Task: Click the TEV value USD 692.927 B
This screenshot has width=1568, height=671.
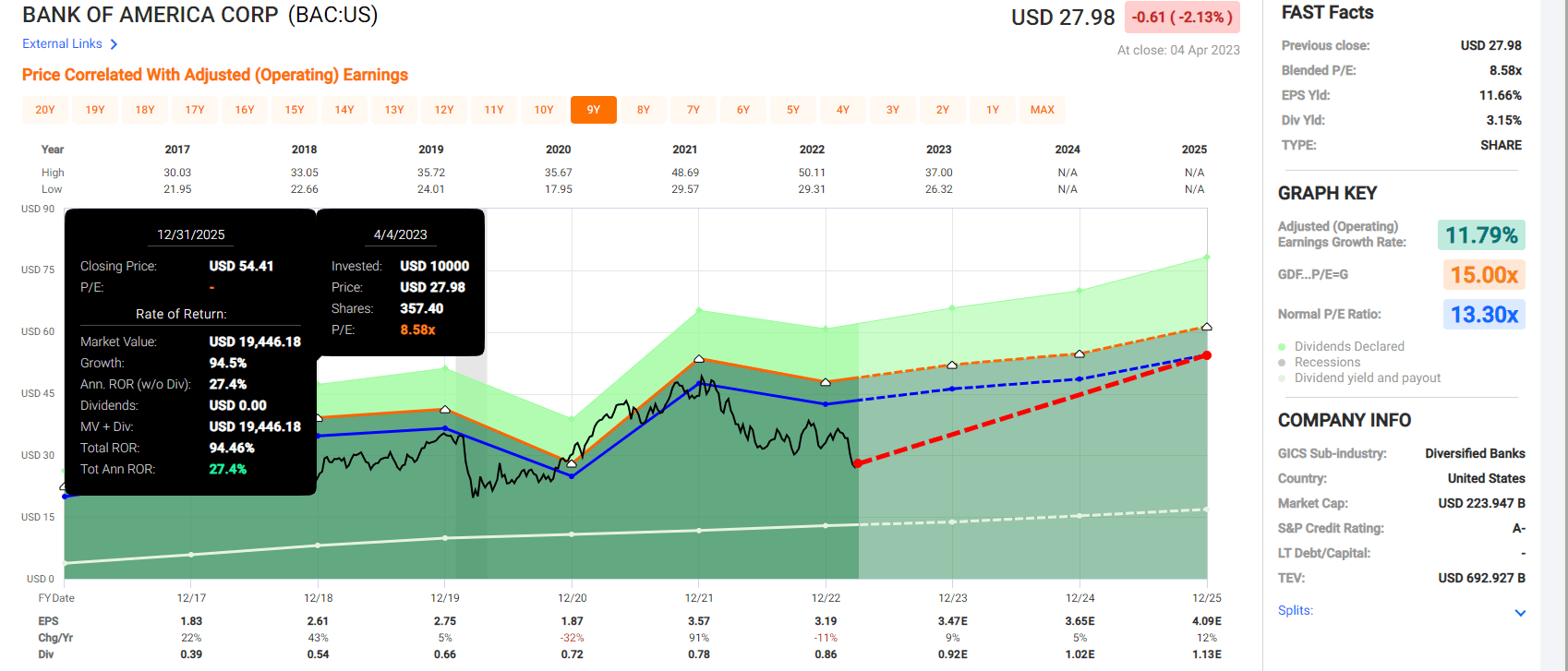Action: pos(1481,578)
